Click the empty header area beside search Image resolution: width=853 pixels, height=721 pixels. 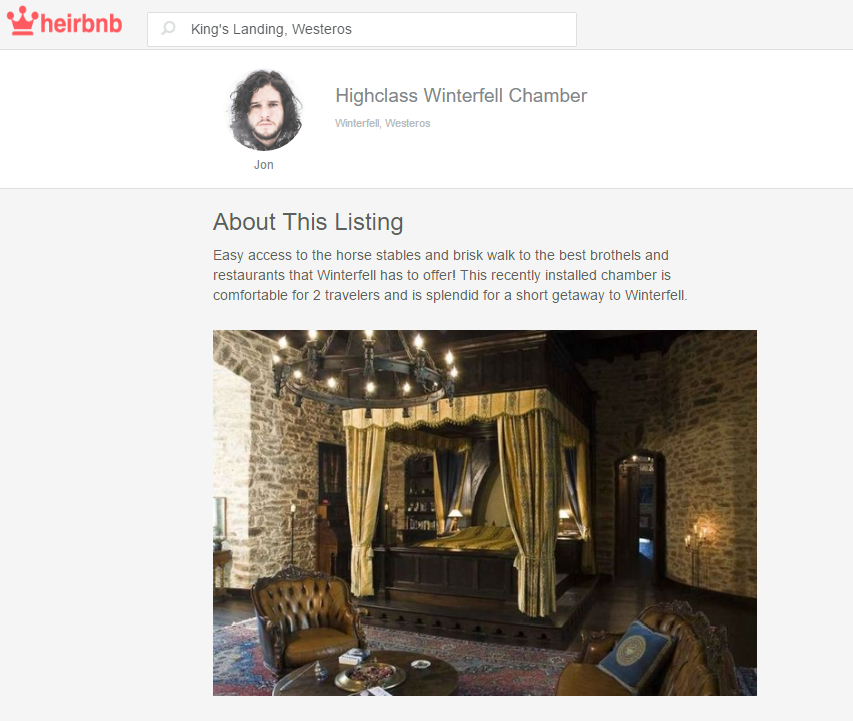click(714, 25)
